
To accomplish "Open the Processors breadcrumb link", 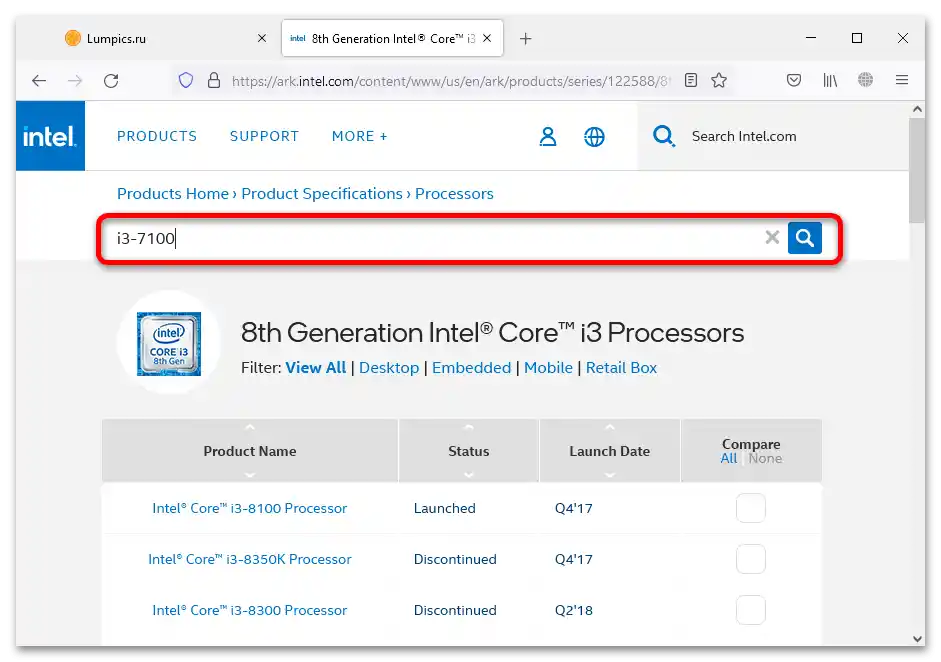I will point(454,194).
